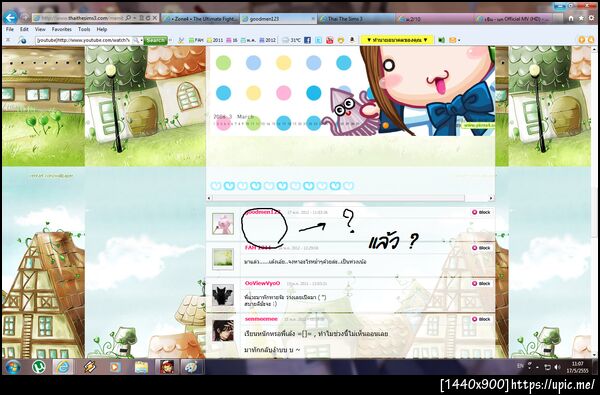Block the FAH comment
The height and width of the screenshot is (395, 600).
click(x=481, y=248)
